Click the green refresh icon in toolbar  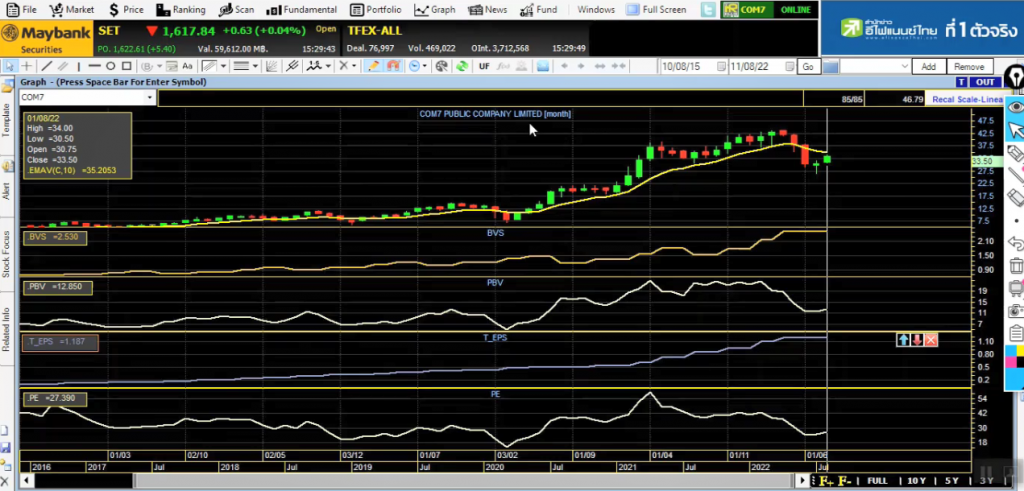point(462,66)
